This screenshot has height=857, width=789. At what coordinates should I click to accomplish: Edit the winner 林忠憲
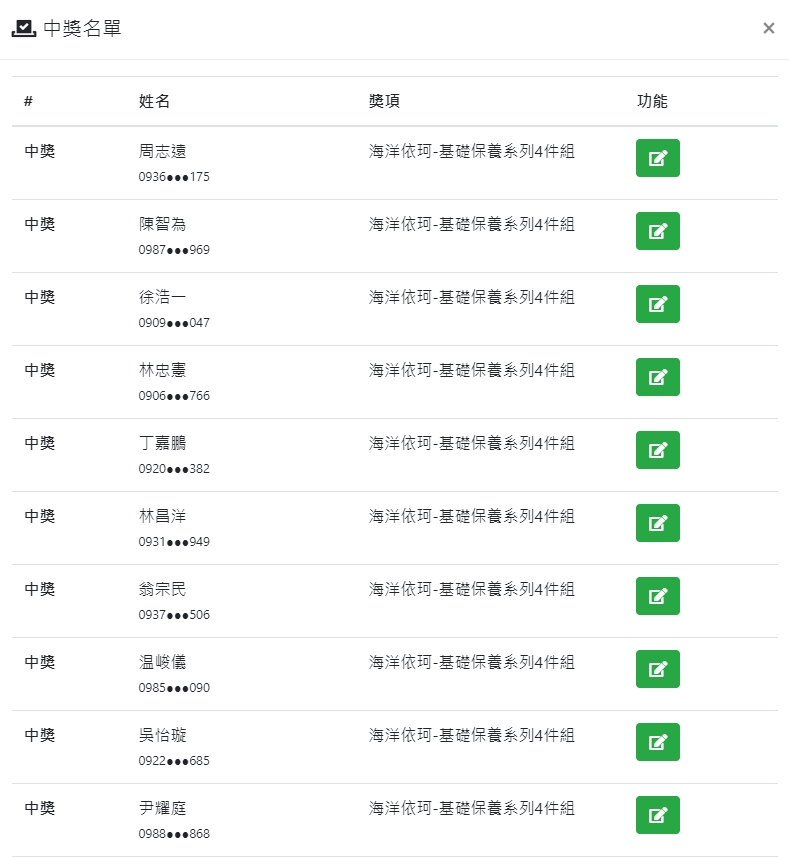pos(657,377)
